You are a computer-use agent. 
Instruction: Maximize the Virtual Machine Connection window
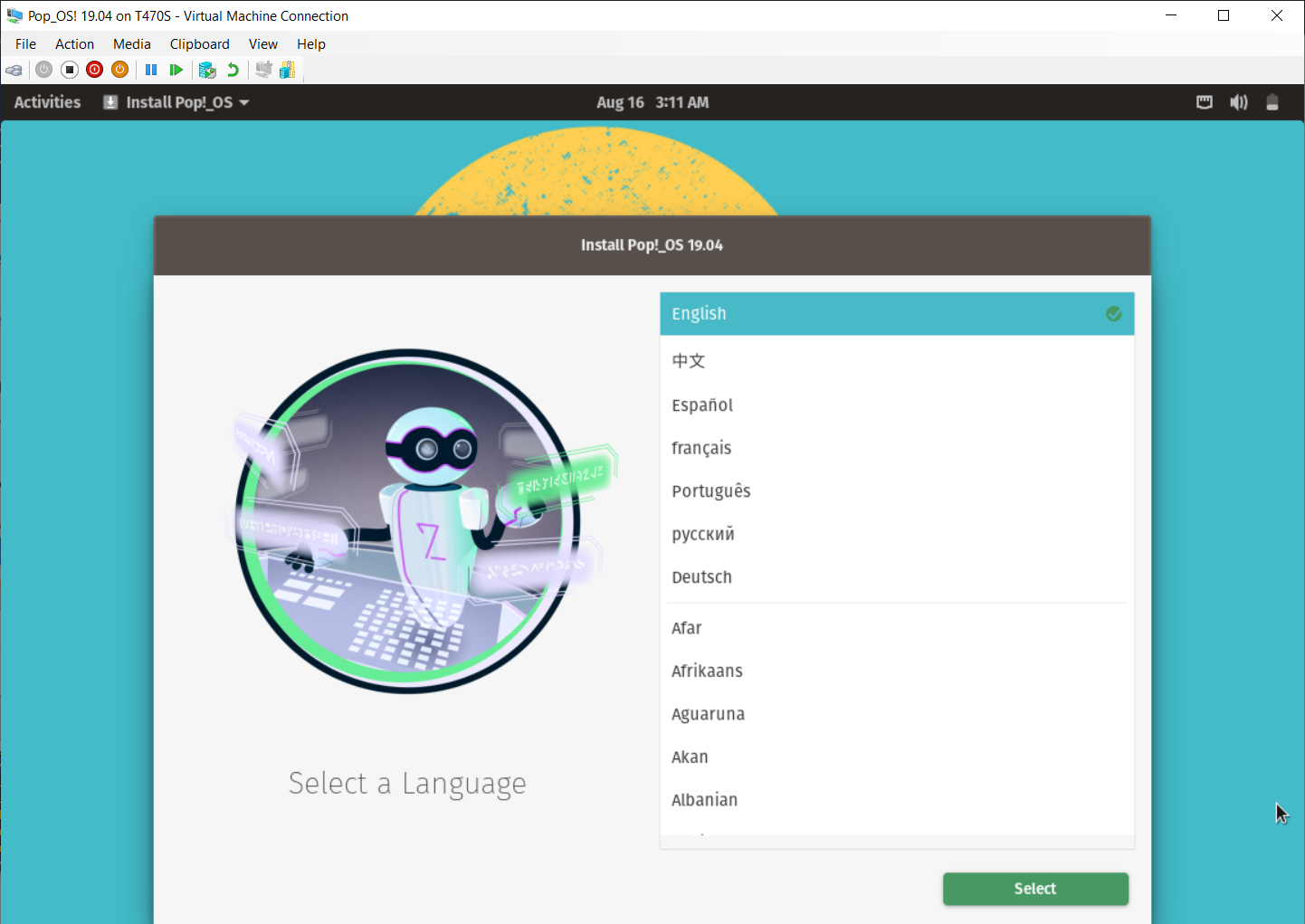[1224, 15]
